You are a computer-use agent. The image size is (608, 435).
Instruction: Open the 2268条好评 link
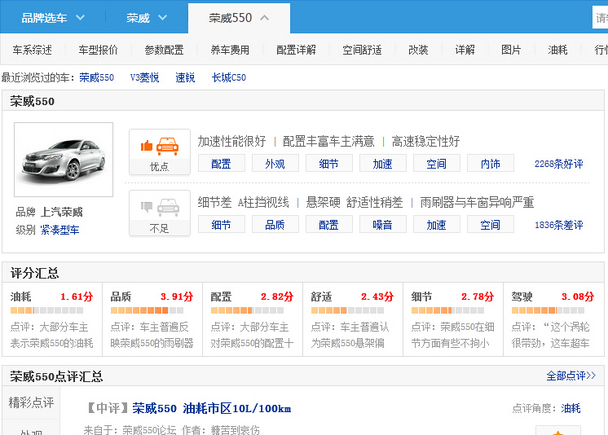(558, 163)
